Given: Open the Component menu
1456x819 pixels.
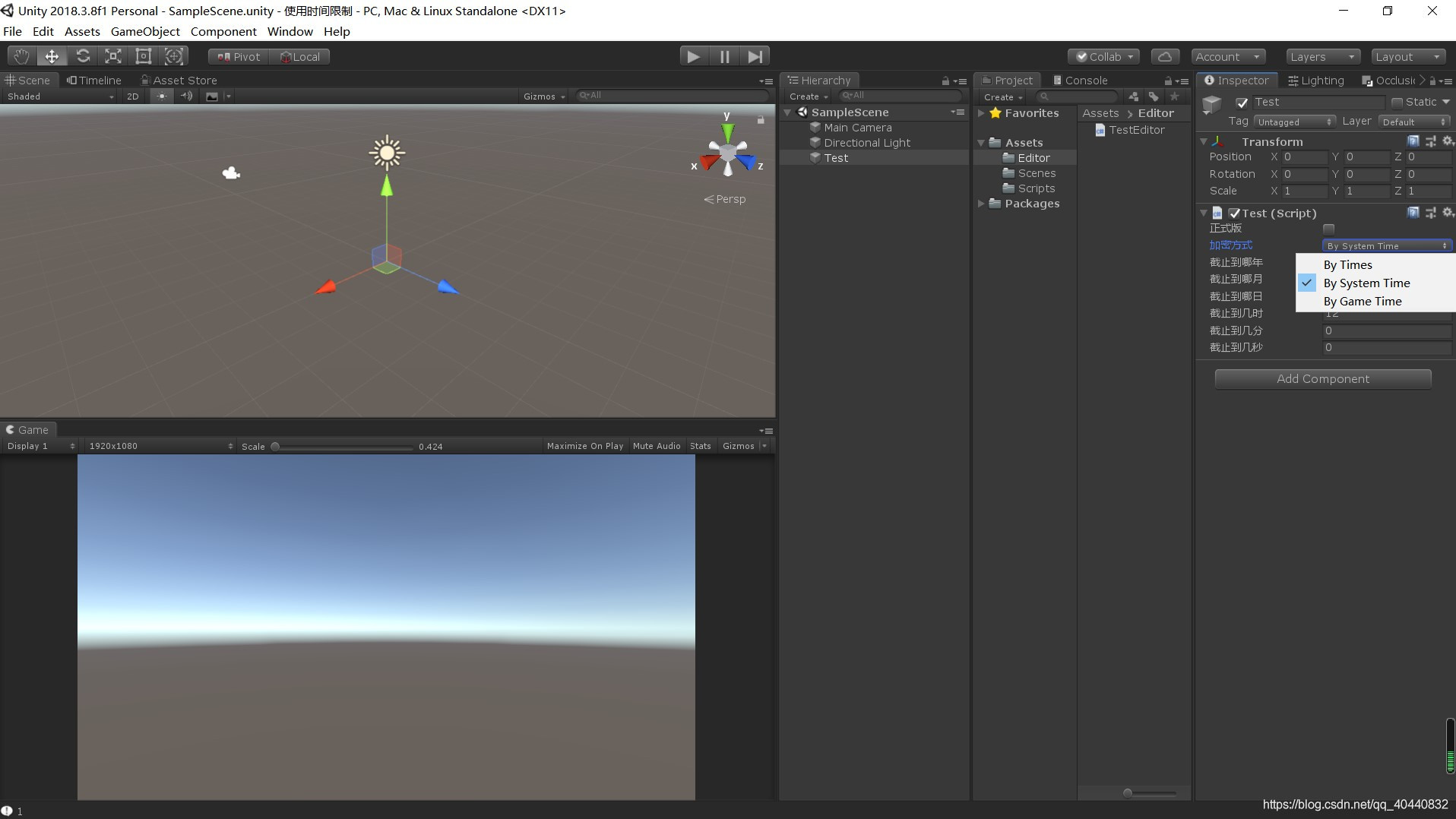Looking at the screenshot, I should point(223,31).
